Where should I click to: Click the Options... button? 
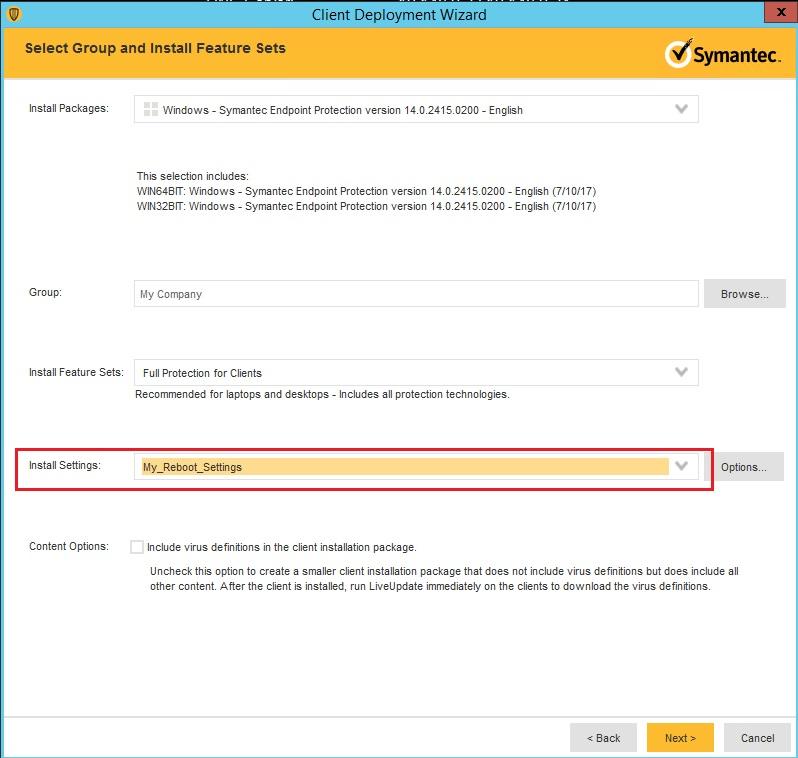744,467
